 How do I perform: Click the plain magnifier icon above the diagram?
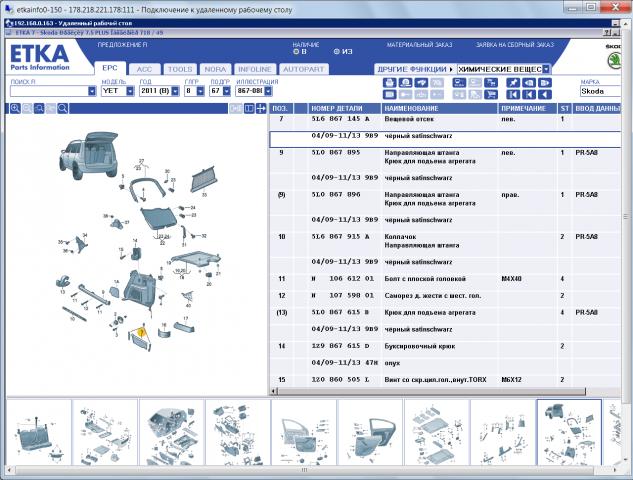[63, 108]
